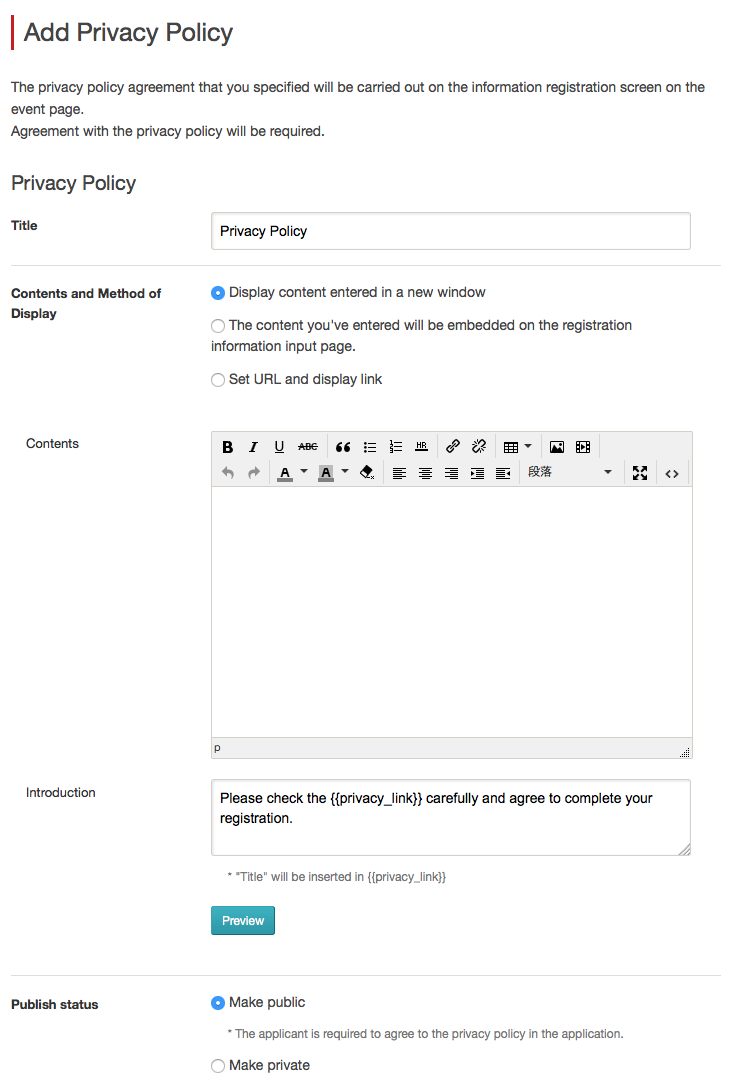Click the Preview button
The image size is (730, 1090).
pyautogui.click(x=242, y=920)
